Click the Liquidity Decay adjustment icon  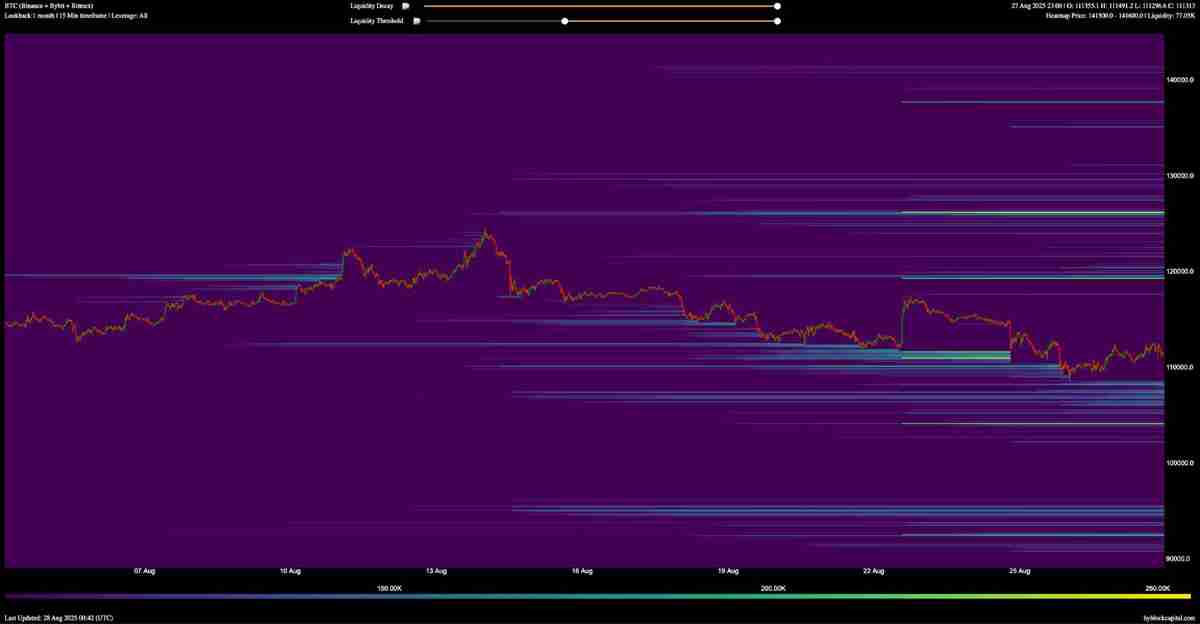(x=405, y=6)
